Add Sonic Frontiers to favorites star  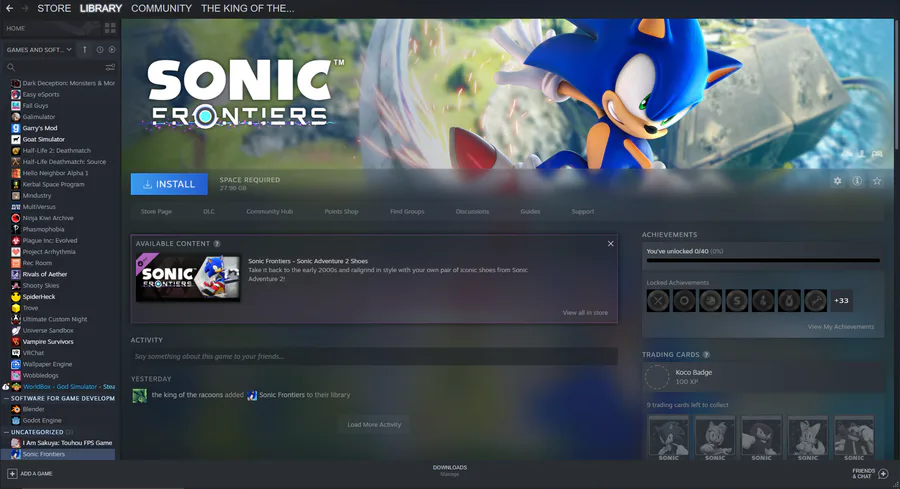[877, 181]
